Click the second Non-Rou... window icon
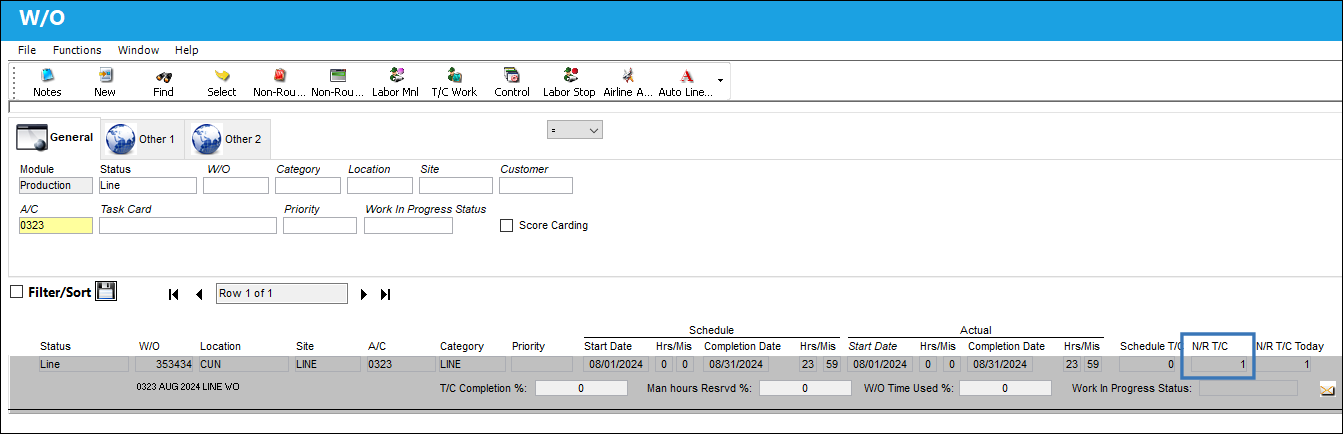 click(x=338, y=75)
